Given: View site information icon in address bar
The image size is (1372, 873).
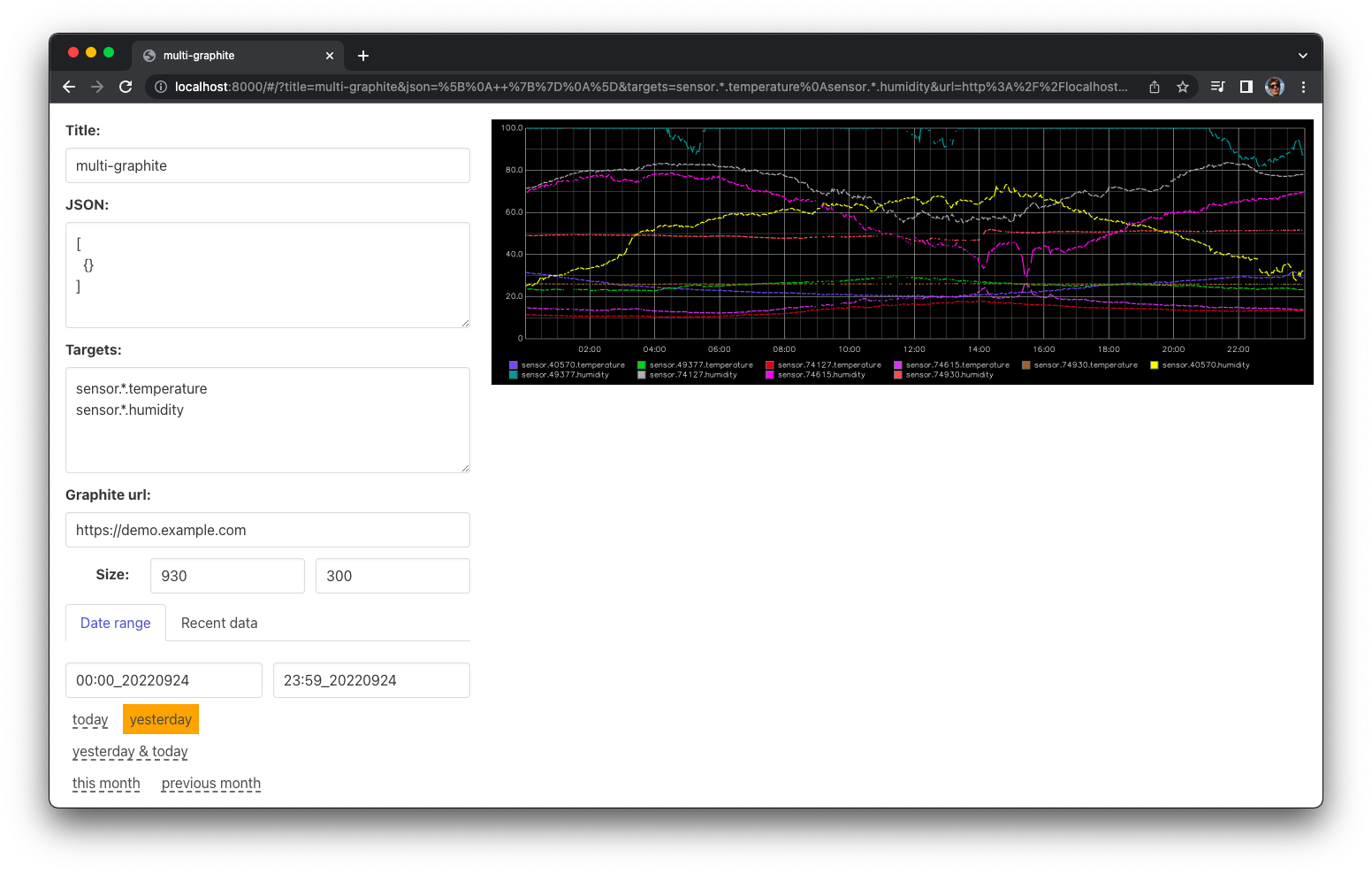Looking at the screenshot, I should click(161, 87).
